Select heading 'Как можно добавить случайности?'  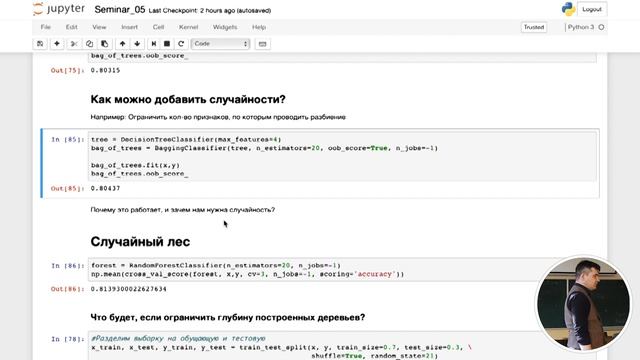[x=188, y=99]
